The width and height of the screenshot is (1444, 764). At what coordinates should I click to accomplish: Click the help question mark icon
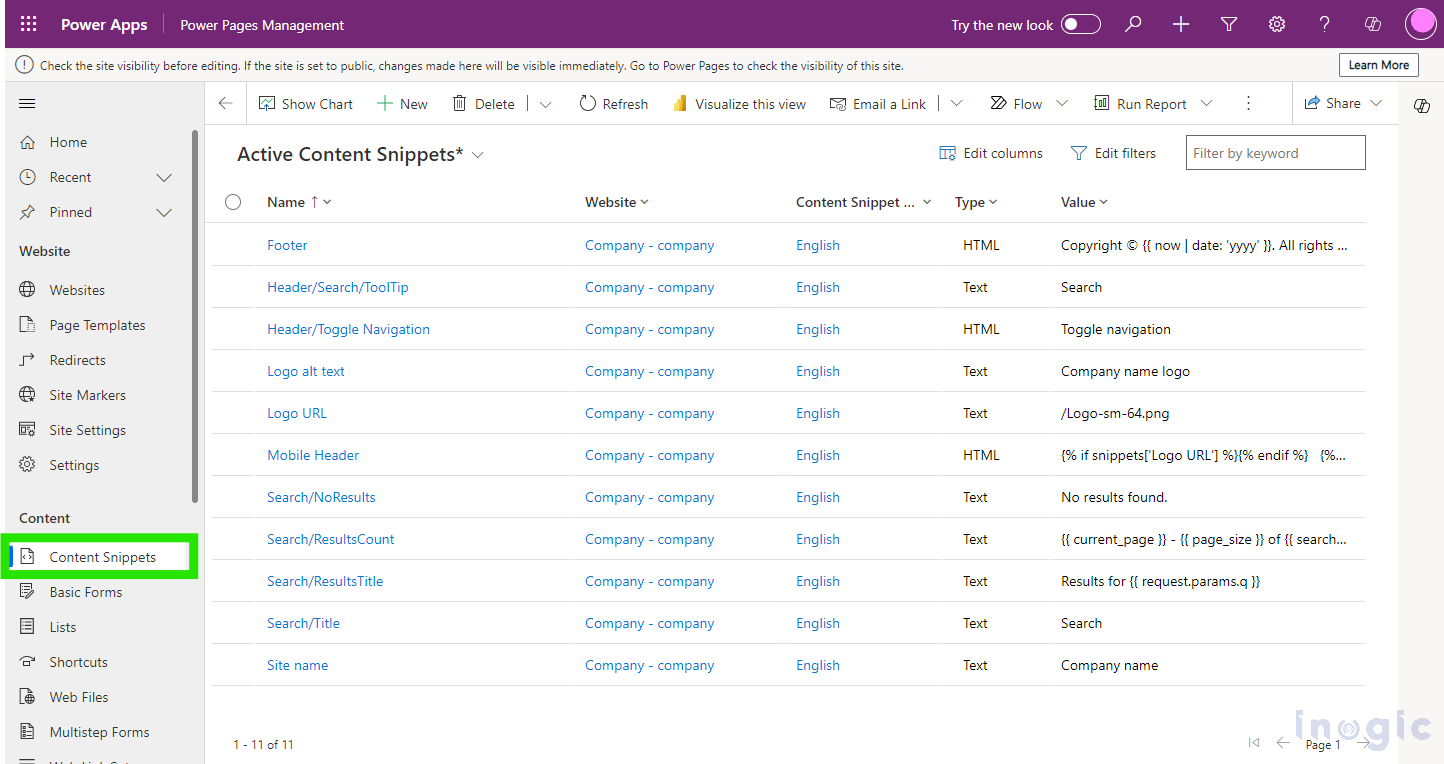click(1325, 24)
